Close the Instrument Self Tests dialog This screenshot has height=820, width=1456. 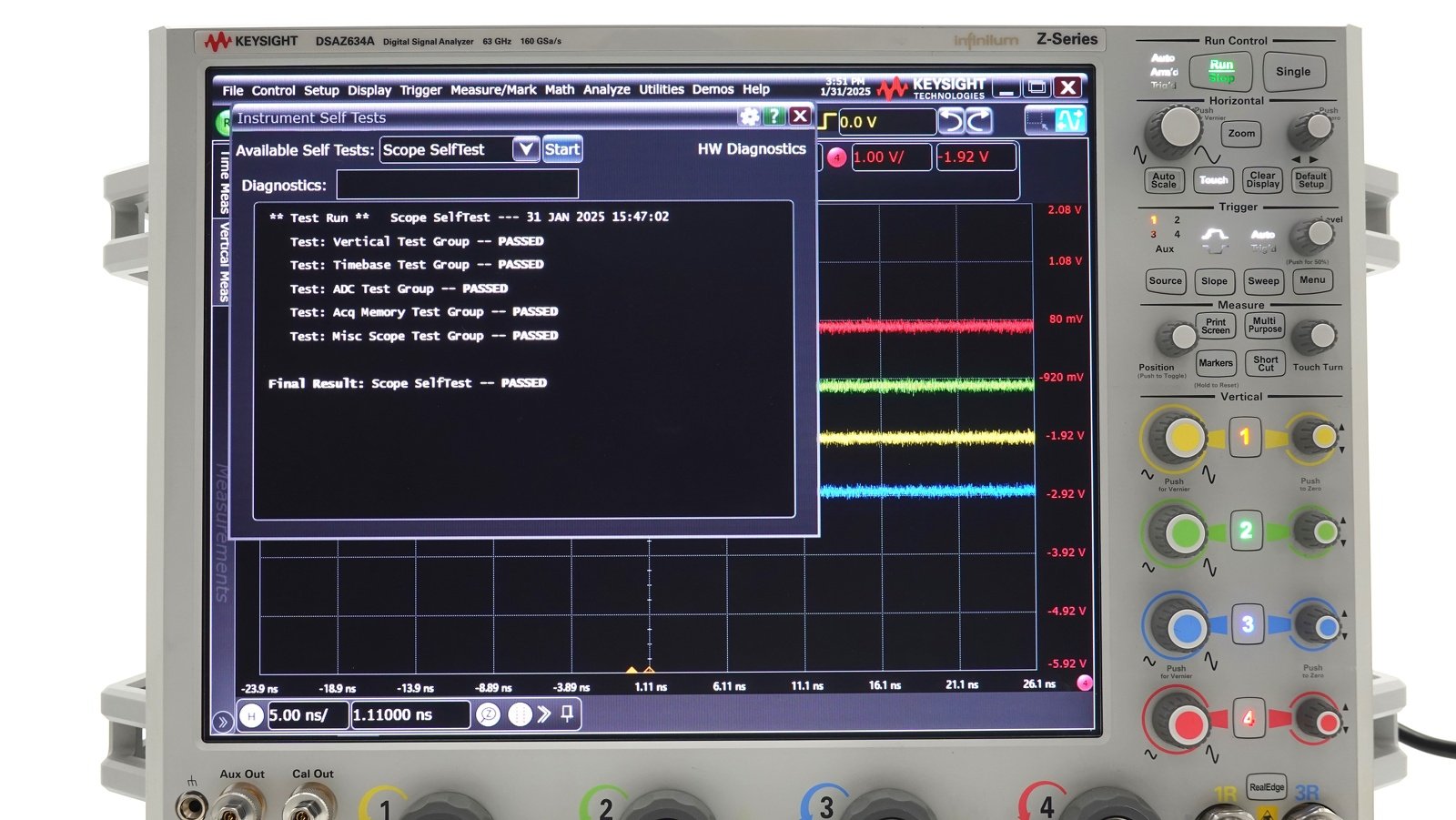[800, 116]
